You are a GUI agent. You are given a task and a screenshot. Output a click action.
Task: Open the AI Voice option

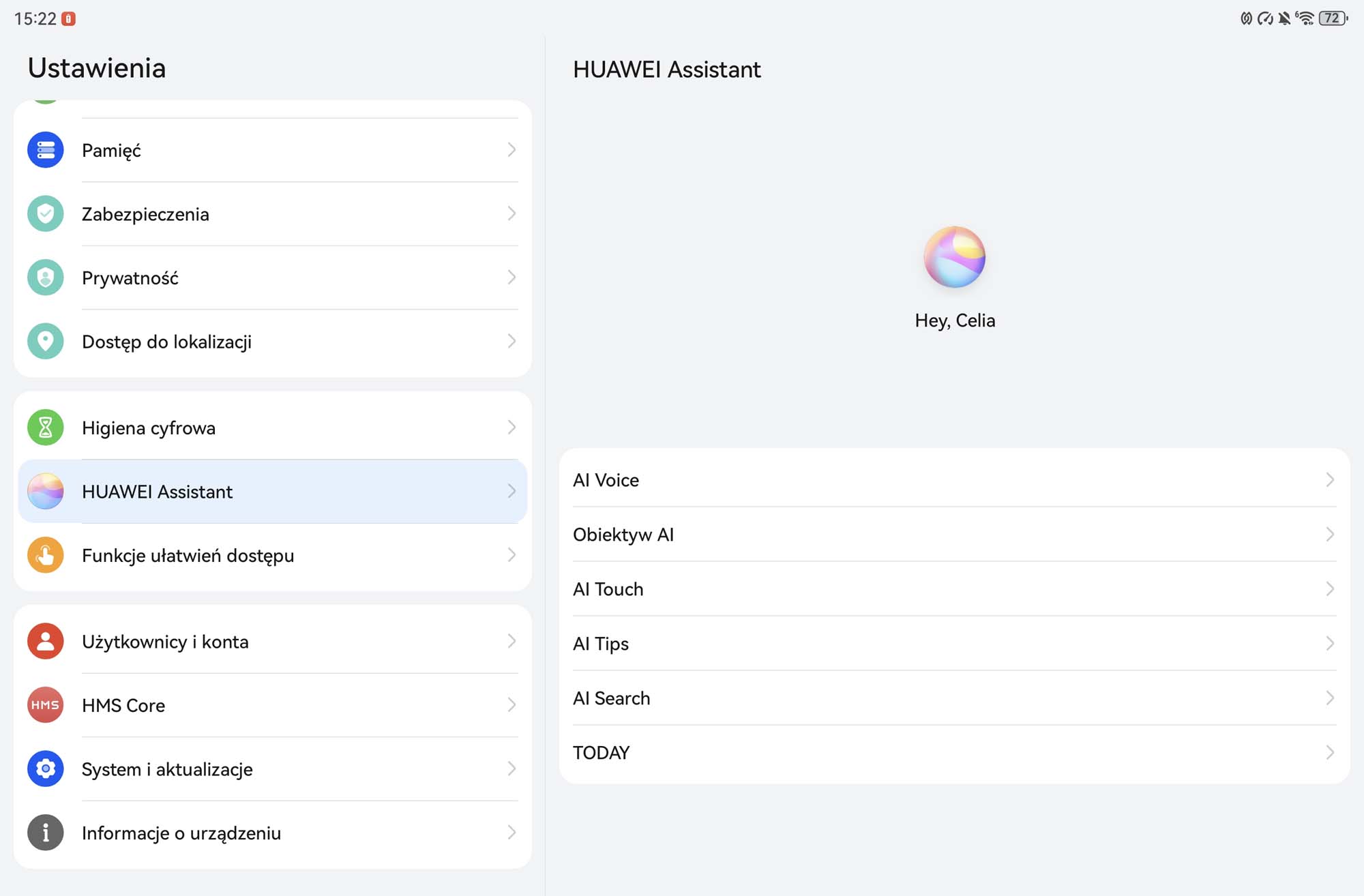click(x=955, y=480)
